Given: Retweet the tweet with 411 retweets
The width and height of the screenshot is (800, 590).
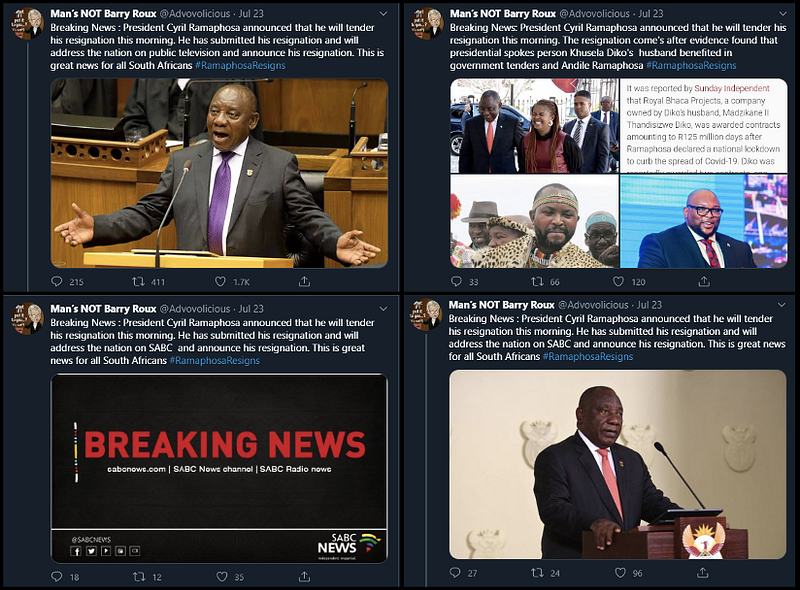Looking at the screenshot, I should (138, 281).
